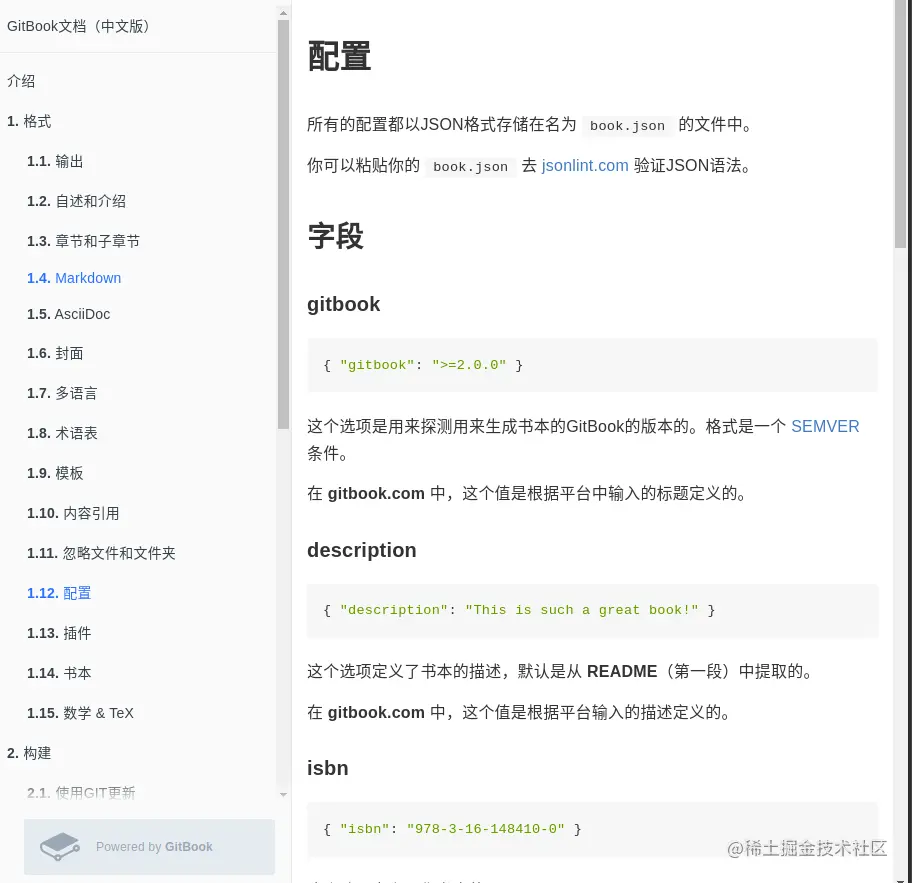The height and width of the screenshot is (883, 912).
Task: Open the Powered by GitBook link
Action: pyautogui.click(x=149, y=847)
